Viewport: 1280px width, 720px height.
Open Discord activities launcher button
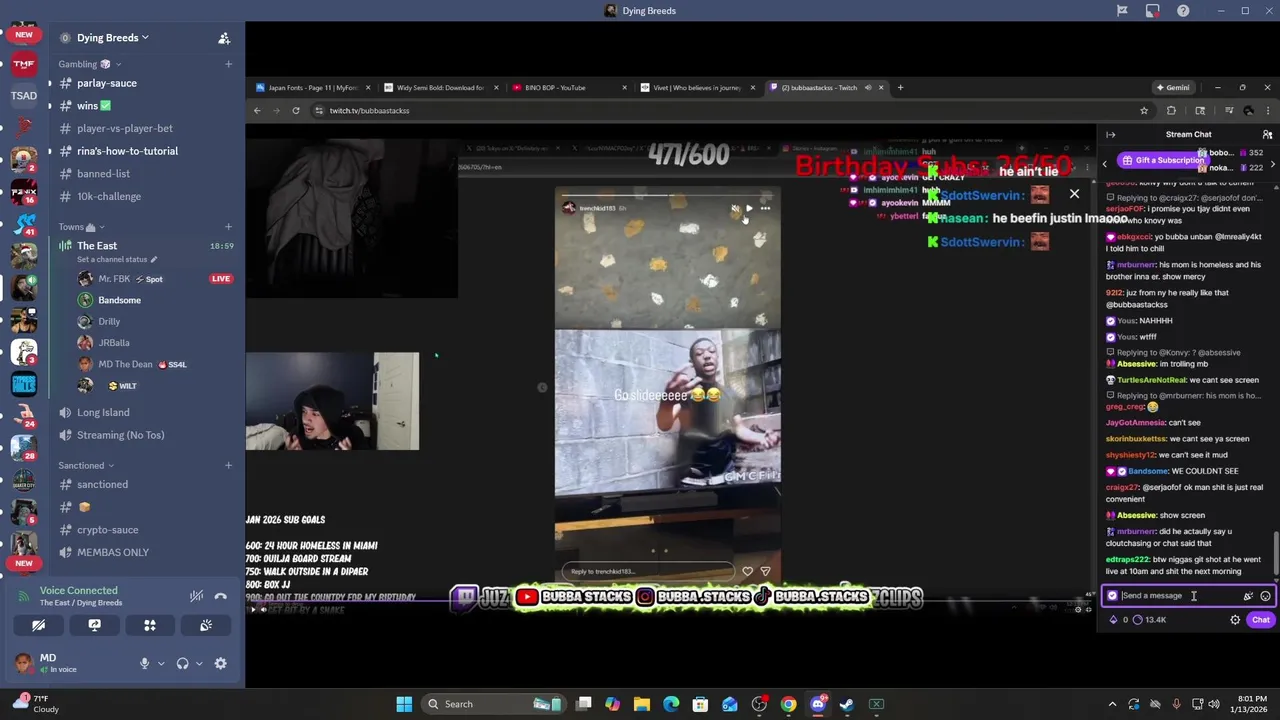coord(150,625)
